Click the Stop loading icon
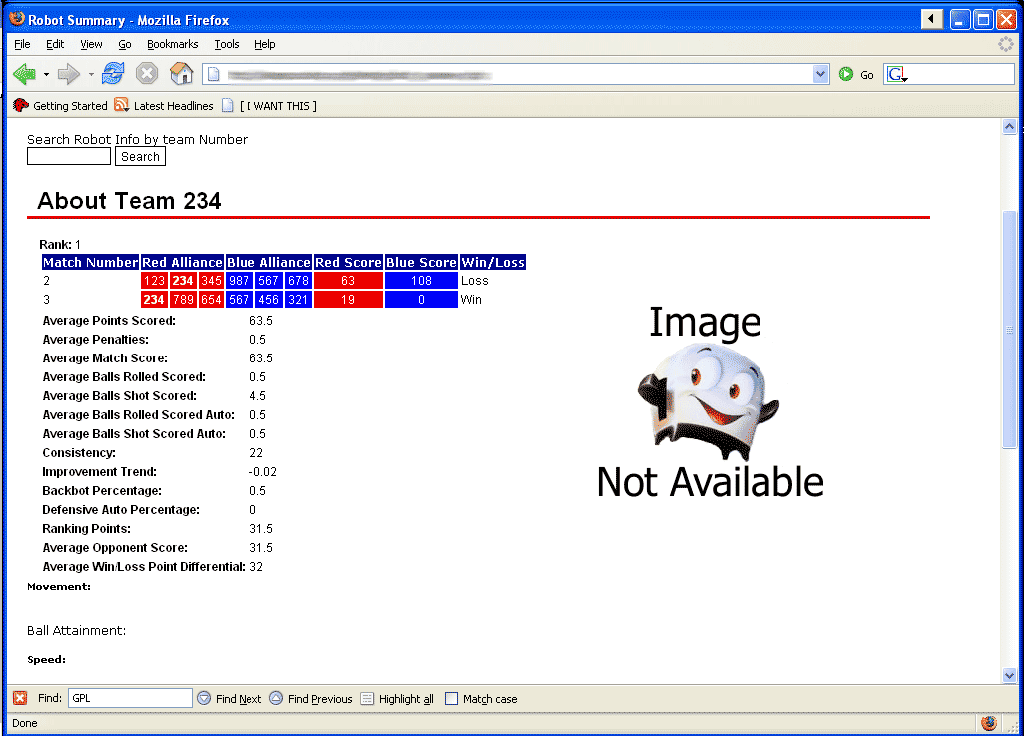 [x=147, y=74]
